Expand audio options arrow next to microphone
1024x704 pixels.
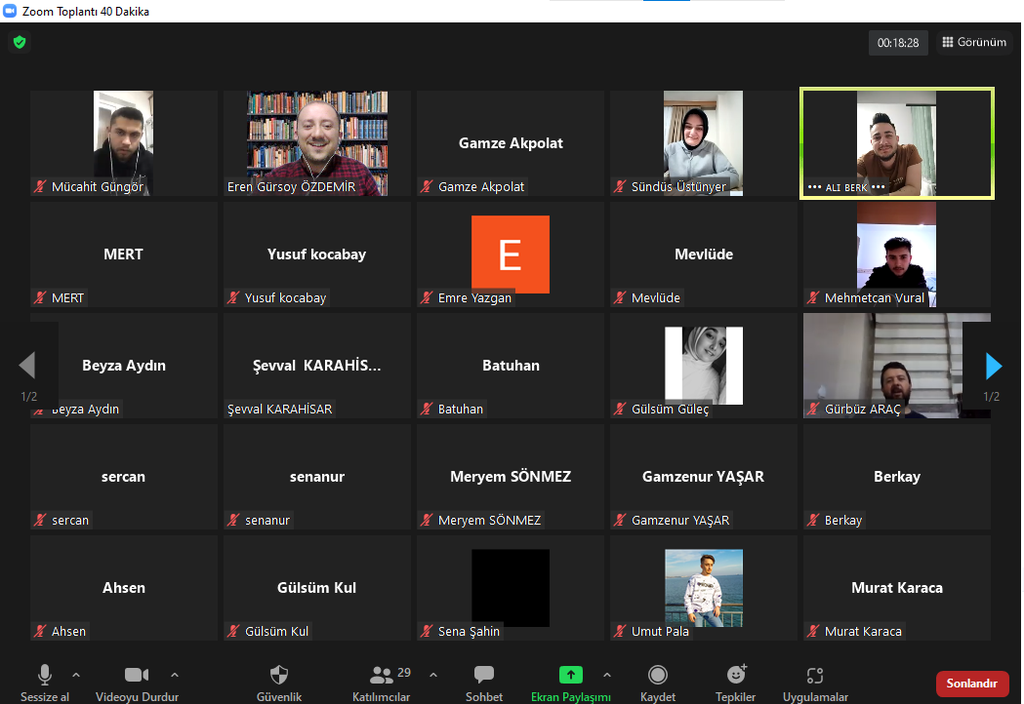point(77,675)
